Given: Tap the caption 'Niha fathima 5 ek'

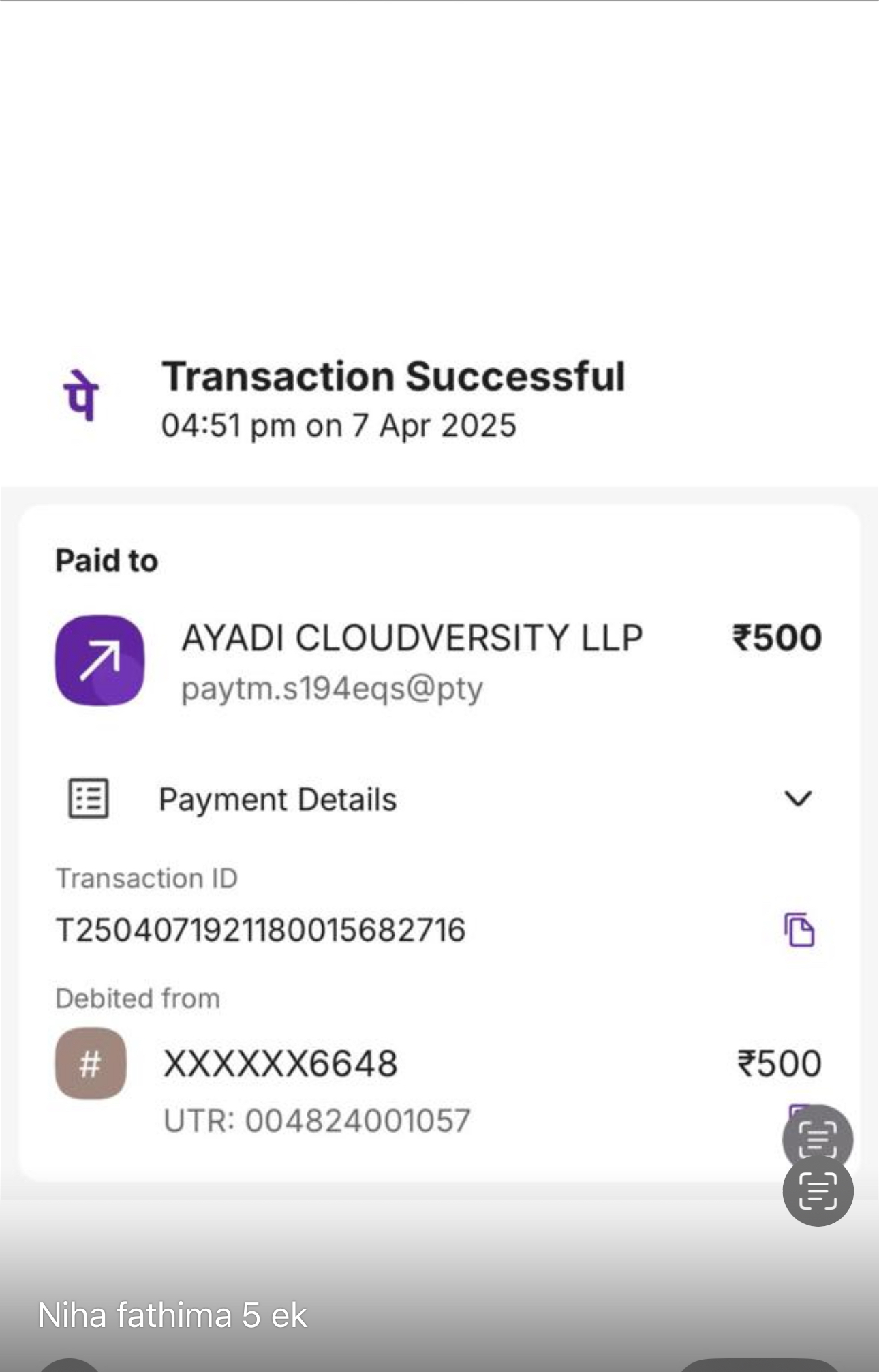Looking at the screenshot, I should tap(172, 1315).
